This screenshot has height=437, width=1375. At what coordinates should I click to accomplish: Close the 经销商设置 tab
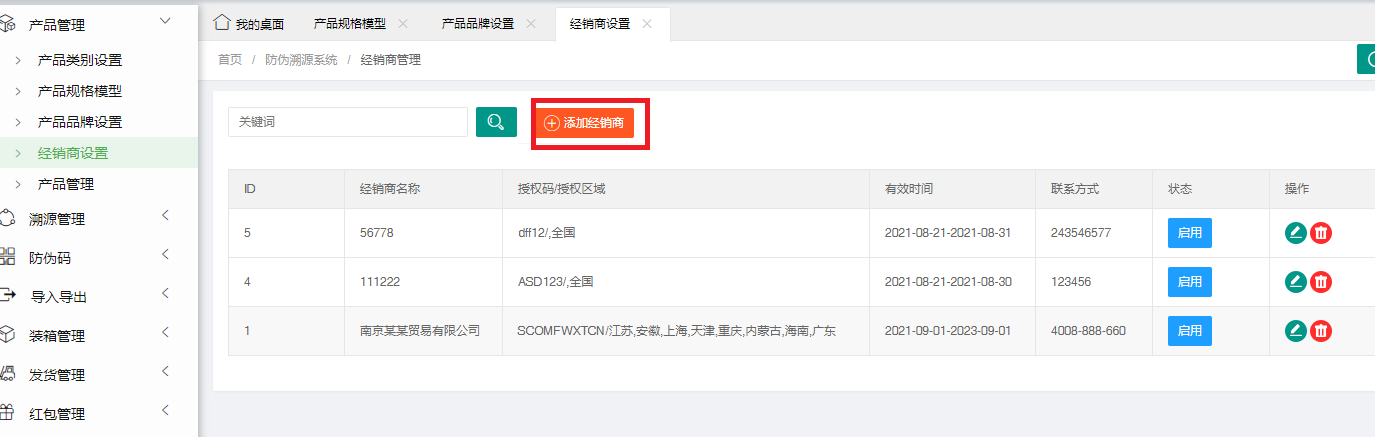coord(647,23)
